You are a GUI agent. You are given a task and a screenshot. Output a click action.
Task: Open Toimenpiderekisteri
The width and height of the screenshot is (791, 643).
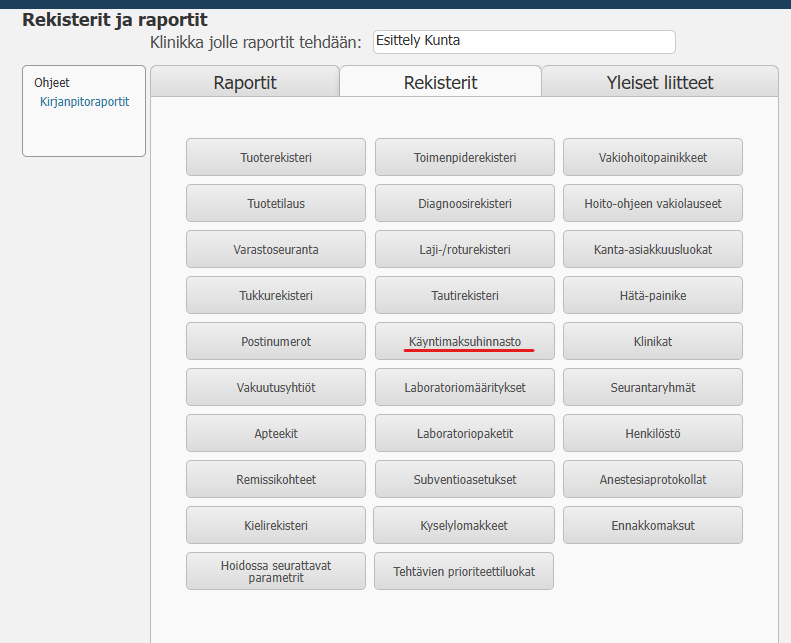(x=464, y=157)
